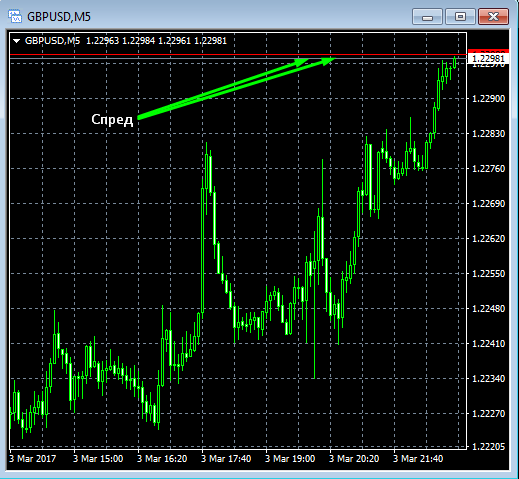Expand the triangle beside GBPUSD,M5 chart header

tap(16, 41)
